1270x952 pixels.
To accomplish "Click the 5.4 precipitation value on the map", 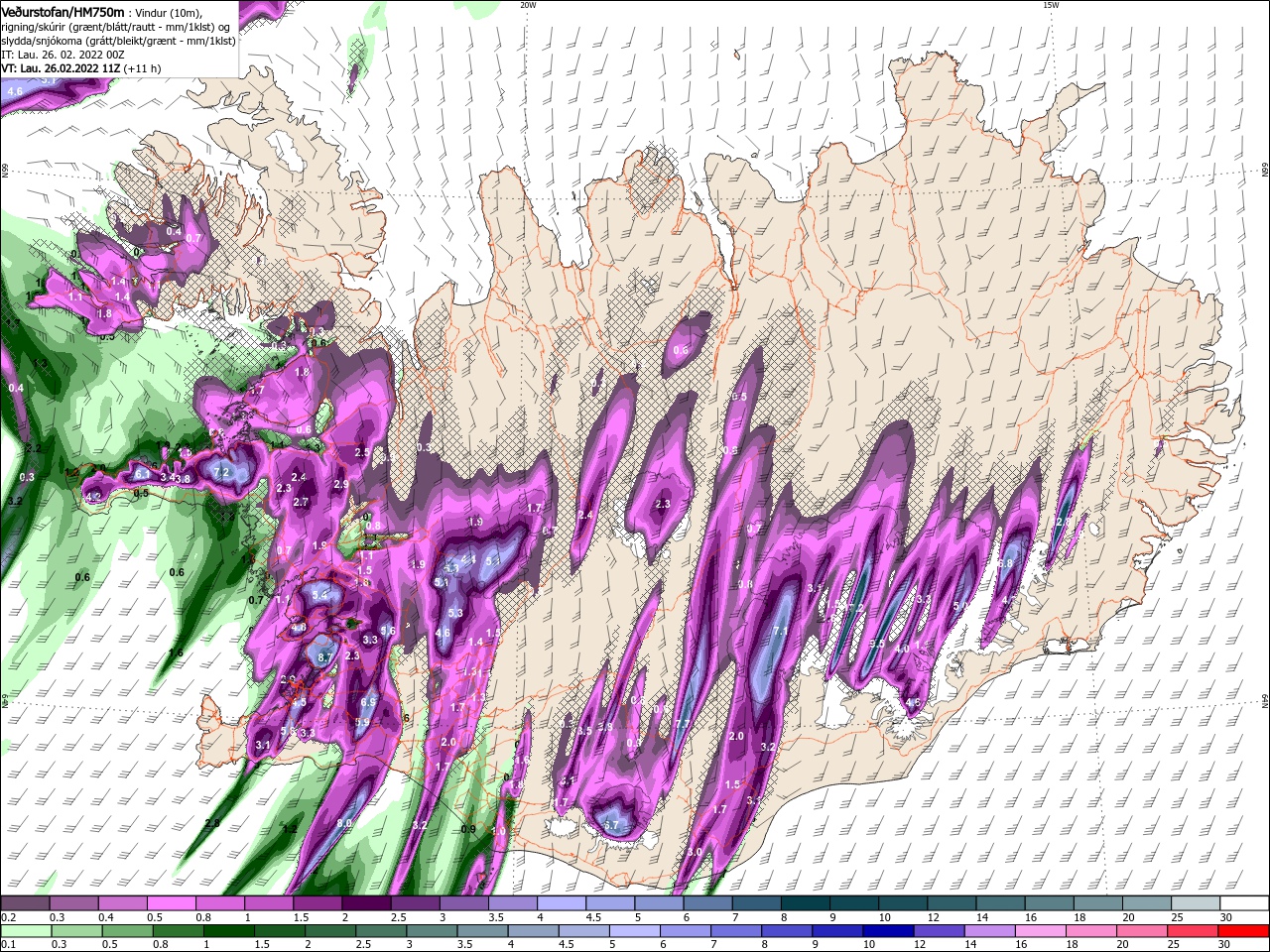I will 319,594.
